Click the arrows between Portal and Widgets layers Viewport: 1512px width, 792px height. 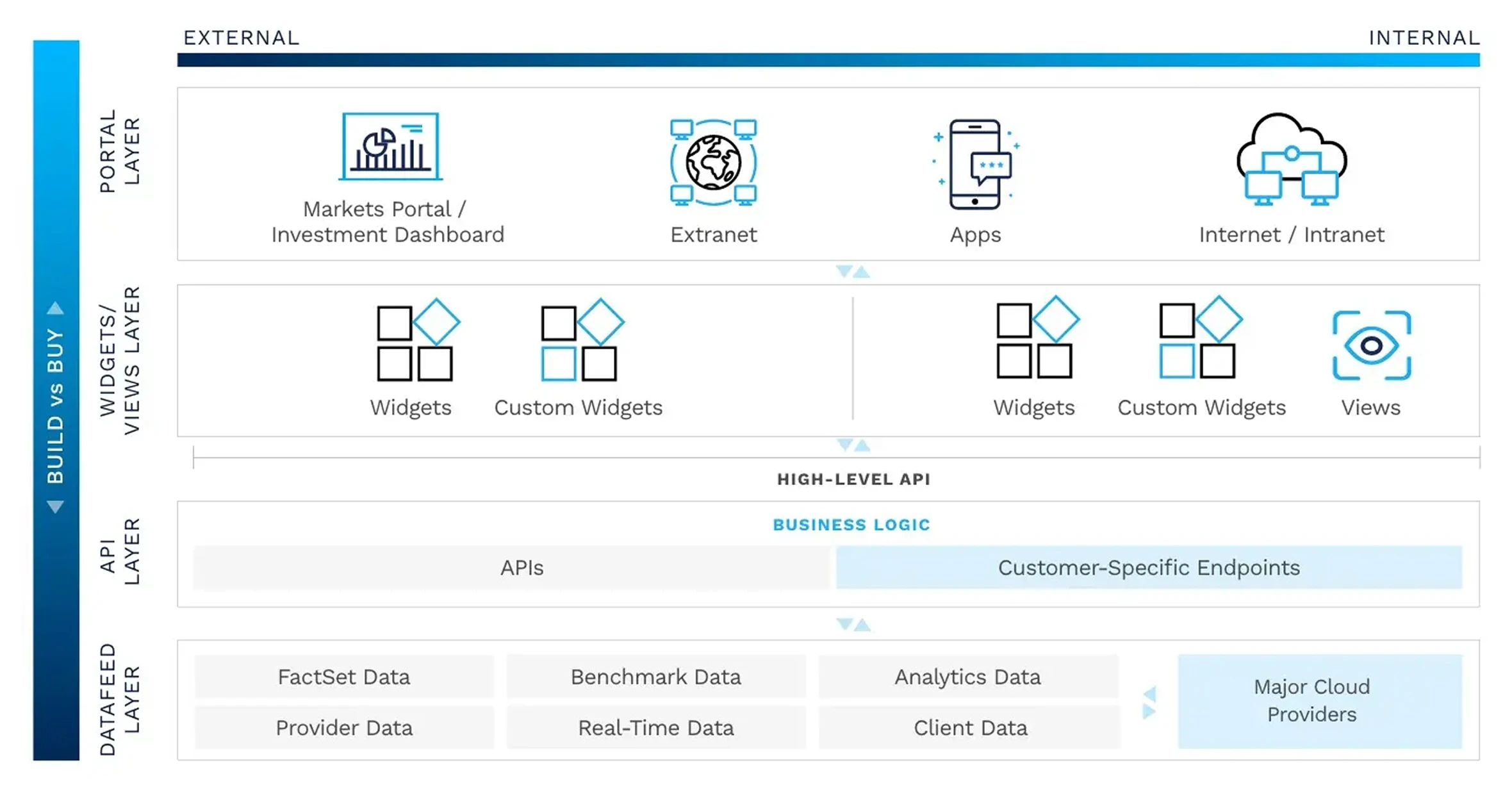853,272
